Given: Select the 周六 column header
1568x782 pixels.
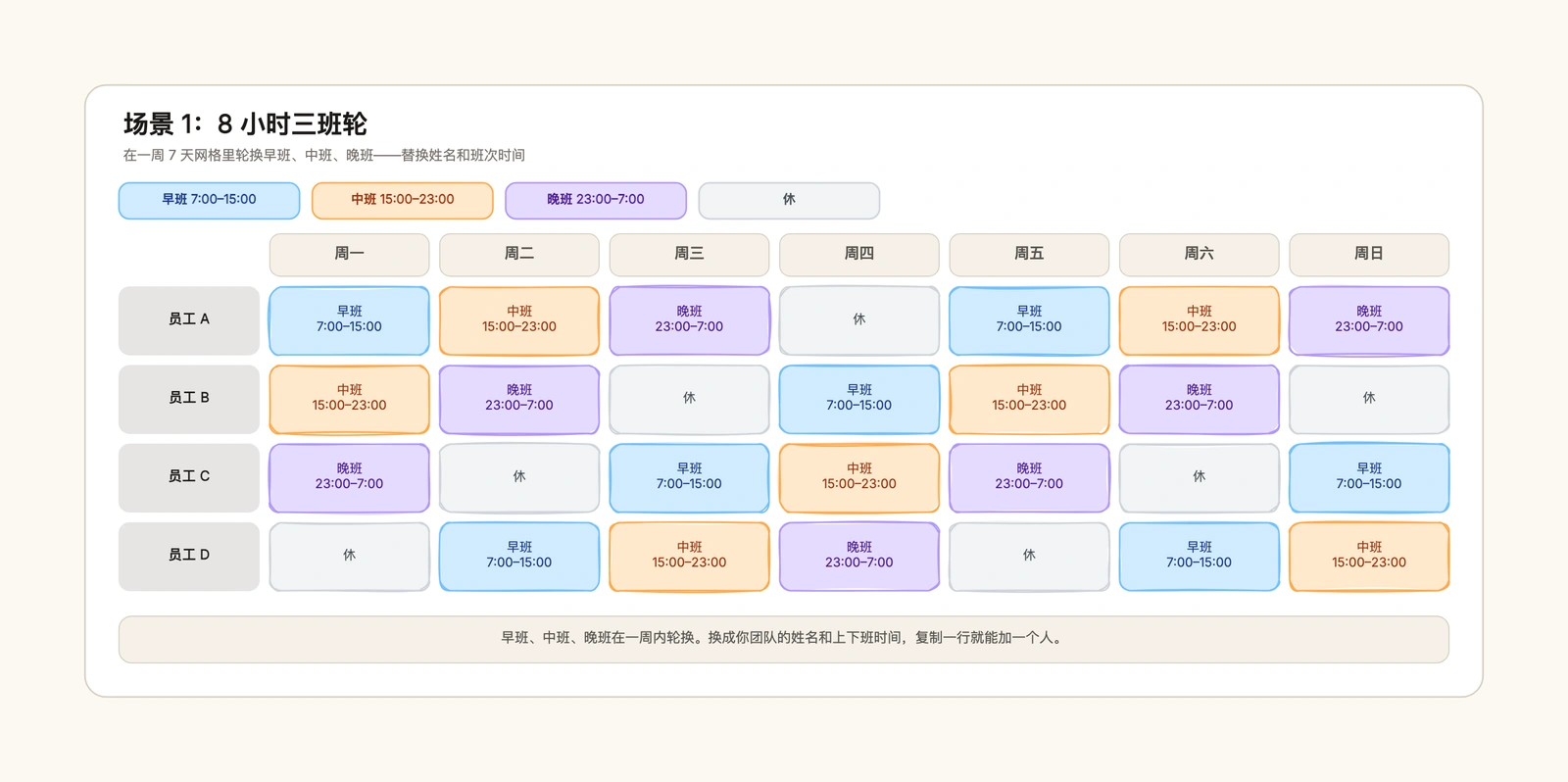Looking at the screenshot, I should 1200,254.
